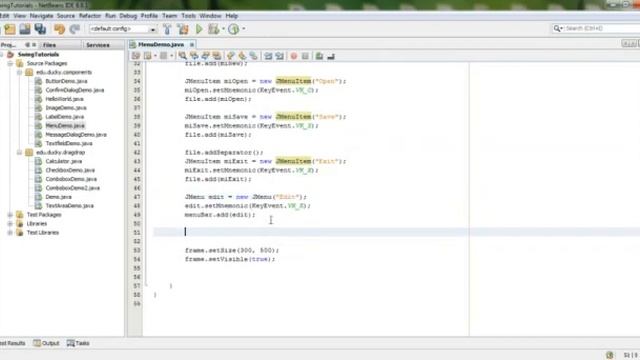Select TextAreaDemo.java in the project tree
The height and width of the screenshot is (360, 640).
click(69, 206)
